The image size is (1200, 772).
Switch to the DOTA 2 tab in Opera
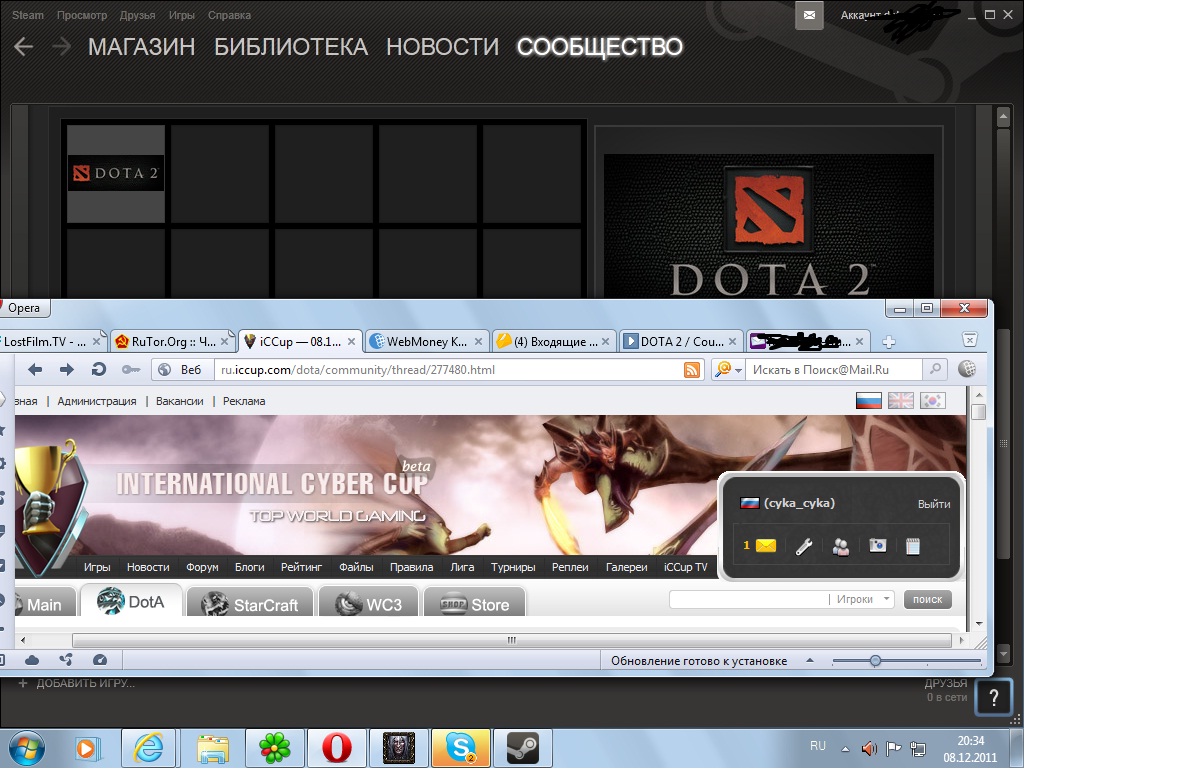(681, 341)
